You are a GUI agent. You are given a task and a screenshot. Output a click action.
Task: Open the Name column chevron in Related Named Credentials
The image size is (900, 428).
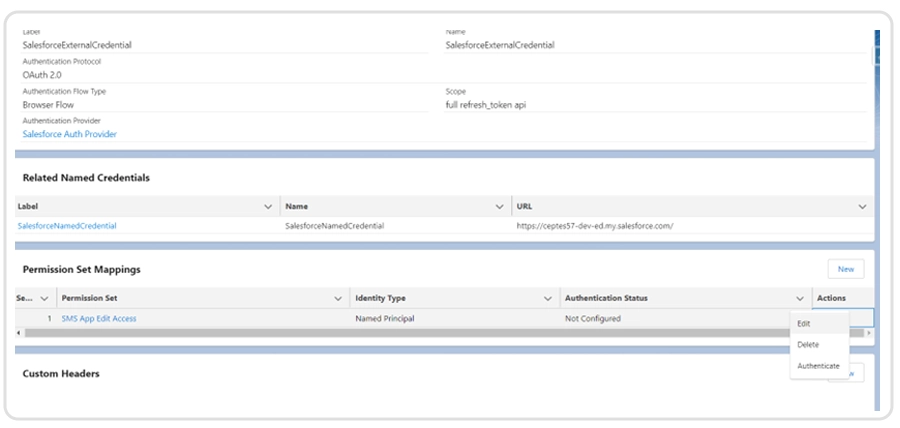point(499,206)
